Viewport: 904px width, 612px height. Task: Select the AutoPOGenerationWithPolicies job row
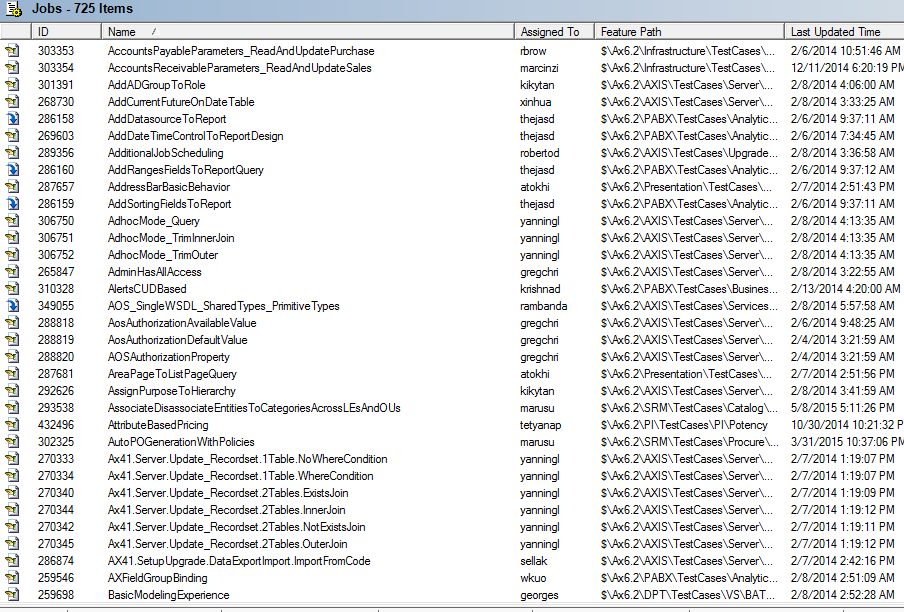pyautogui.click(x=181, y=442)
